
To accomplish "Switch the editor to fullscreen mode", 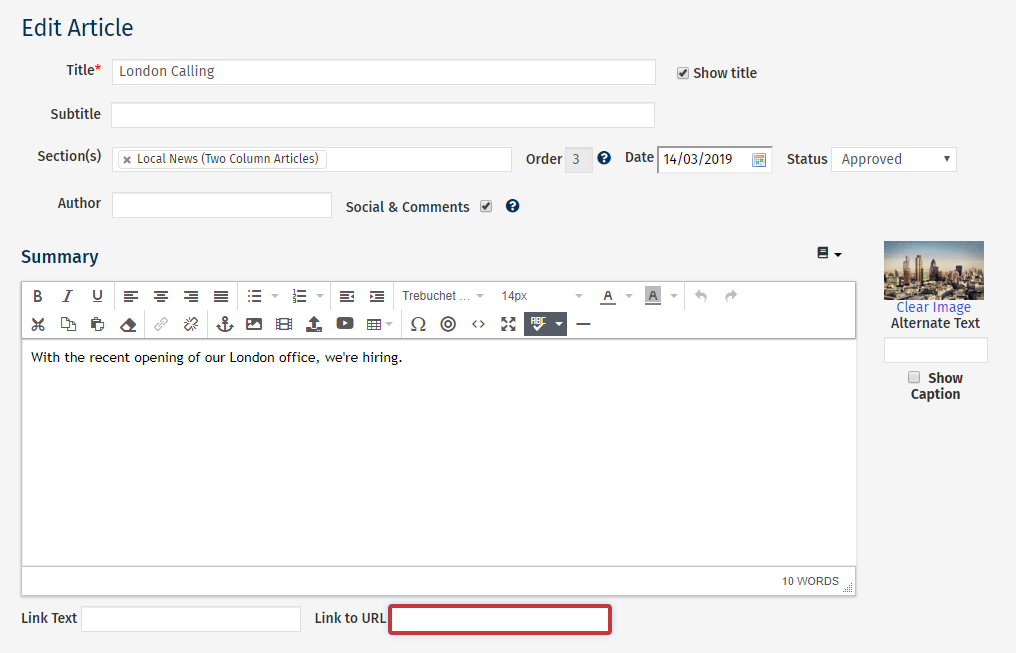I will (x=508, y=324).
